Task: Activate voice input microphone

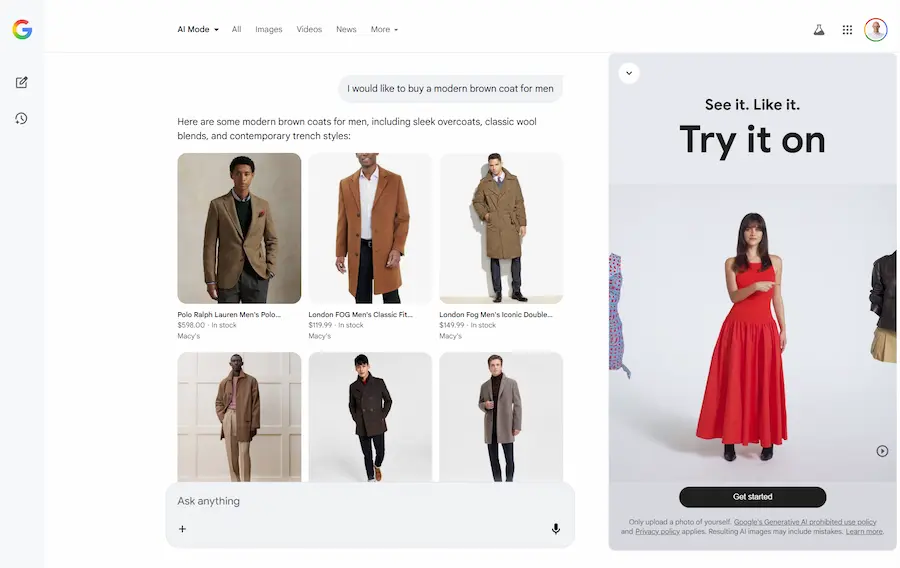Action: click(x=556, y=529)
